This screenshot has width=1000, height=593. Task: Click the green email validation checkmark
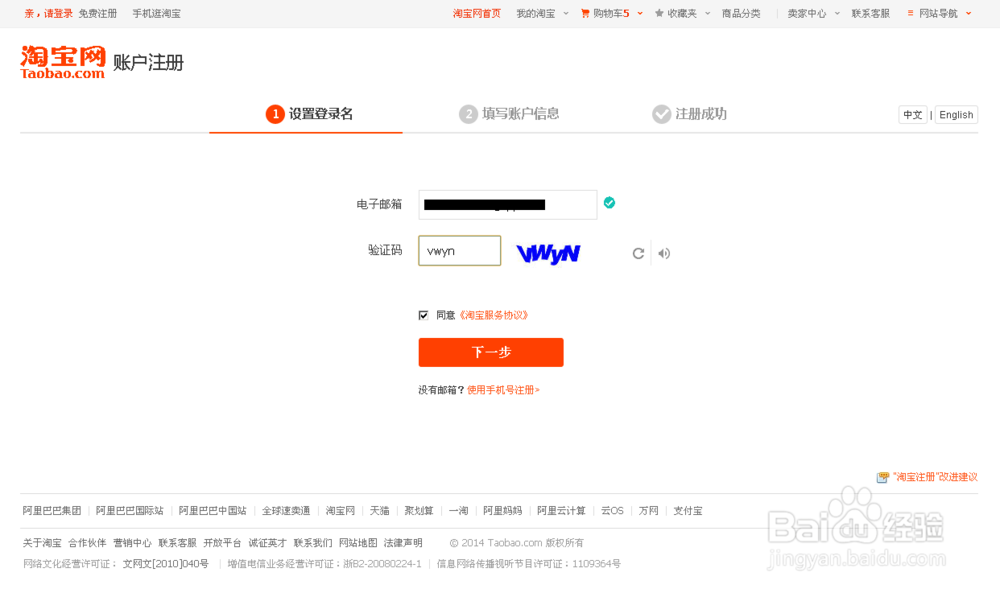click(609, 203)
